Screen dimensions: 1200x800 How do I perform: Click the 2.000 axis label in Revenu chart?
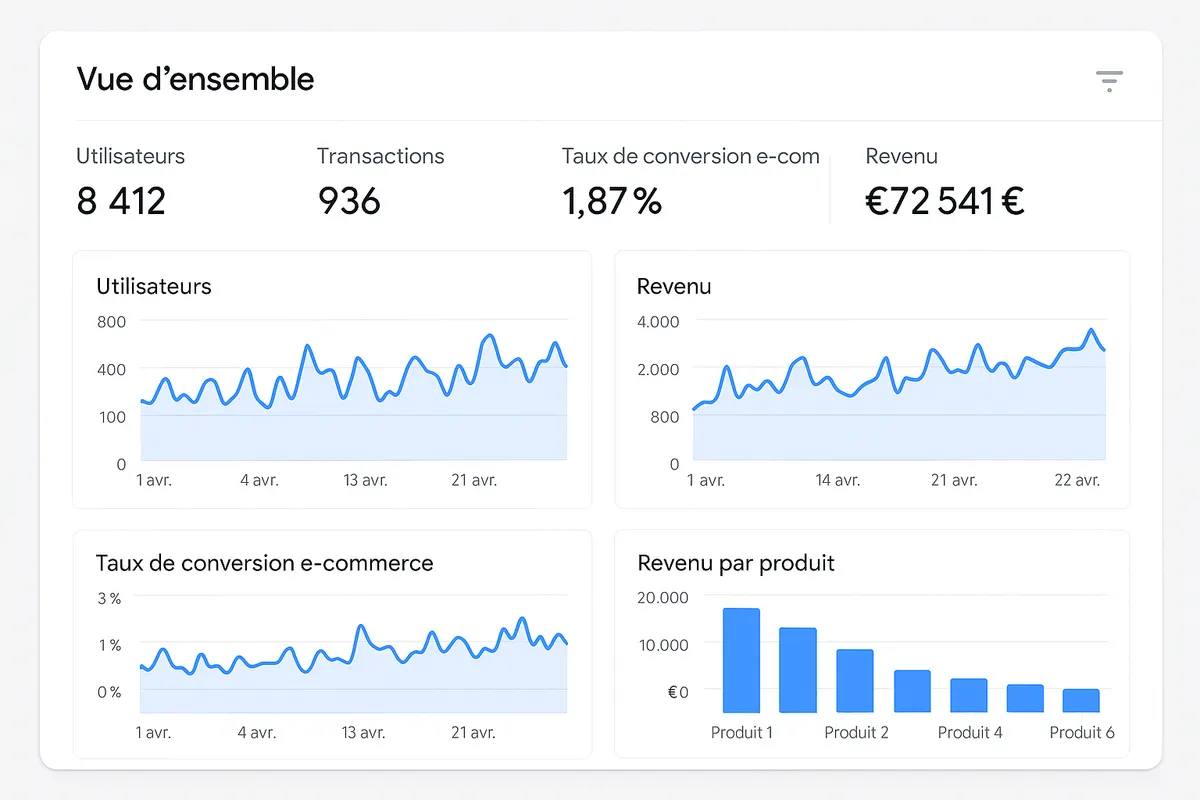658,369
